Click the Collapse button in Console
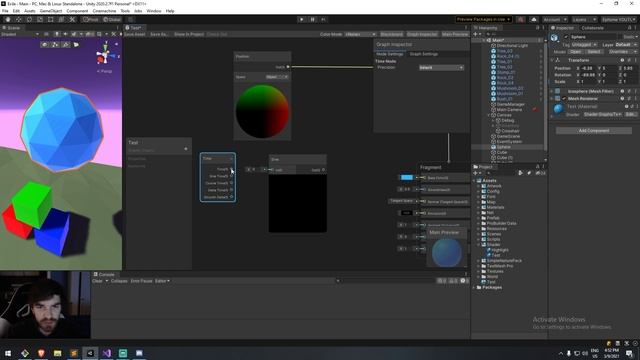The image size is (640, 360). point(119,281)
